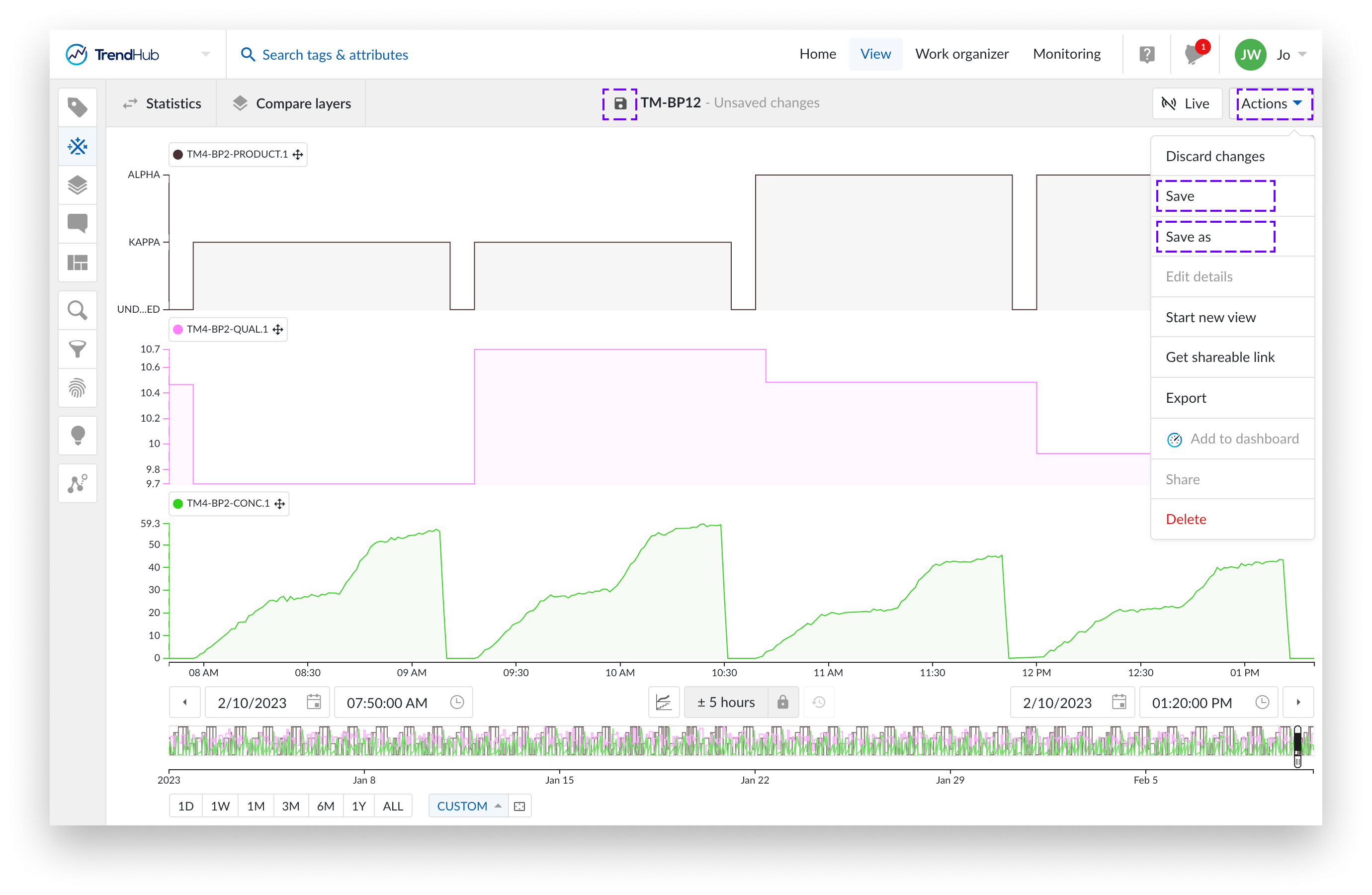The image size is (1372, 895).
Task: Choose Export in the Actions menu
Action: [1186, 398]
